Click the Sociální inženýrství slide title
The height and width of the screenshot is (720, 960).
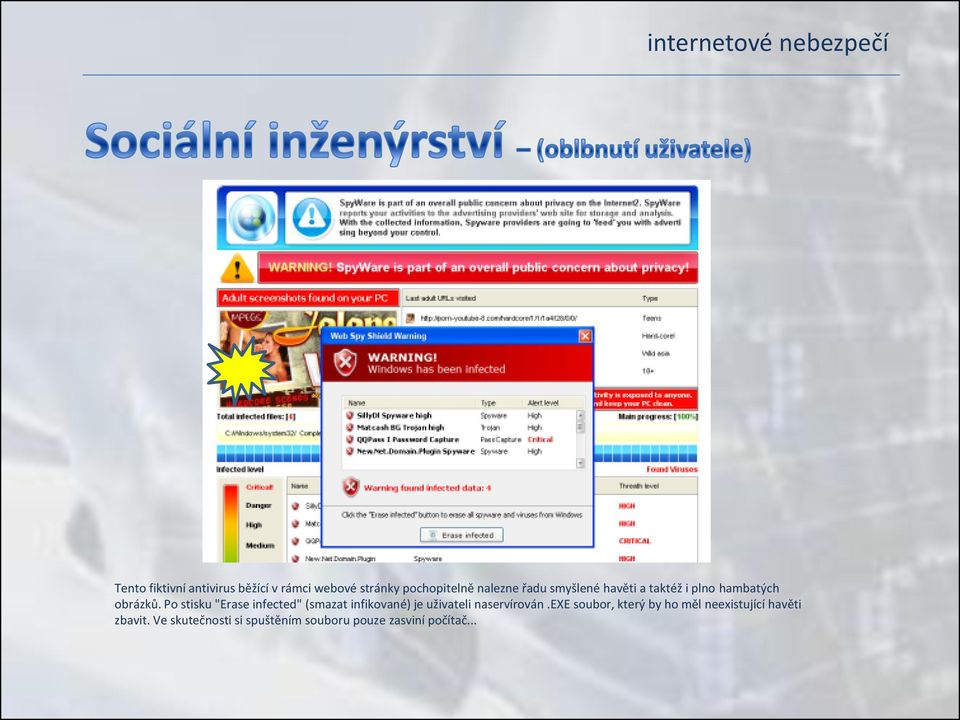(296, 142)
